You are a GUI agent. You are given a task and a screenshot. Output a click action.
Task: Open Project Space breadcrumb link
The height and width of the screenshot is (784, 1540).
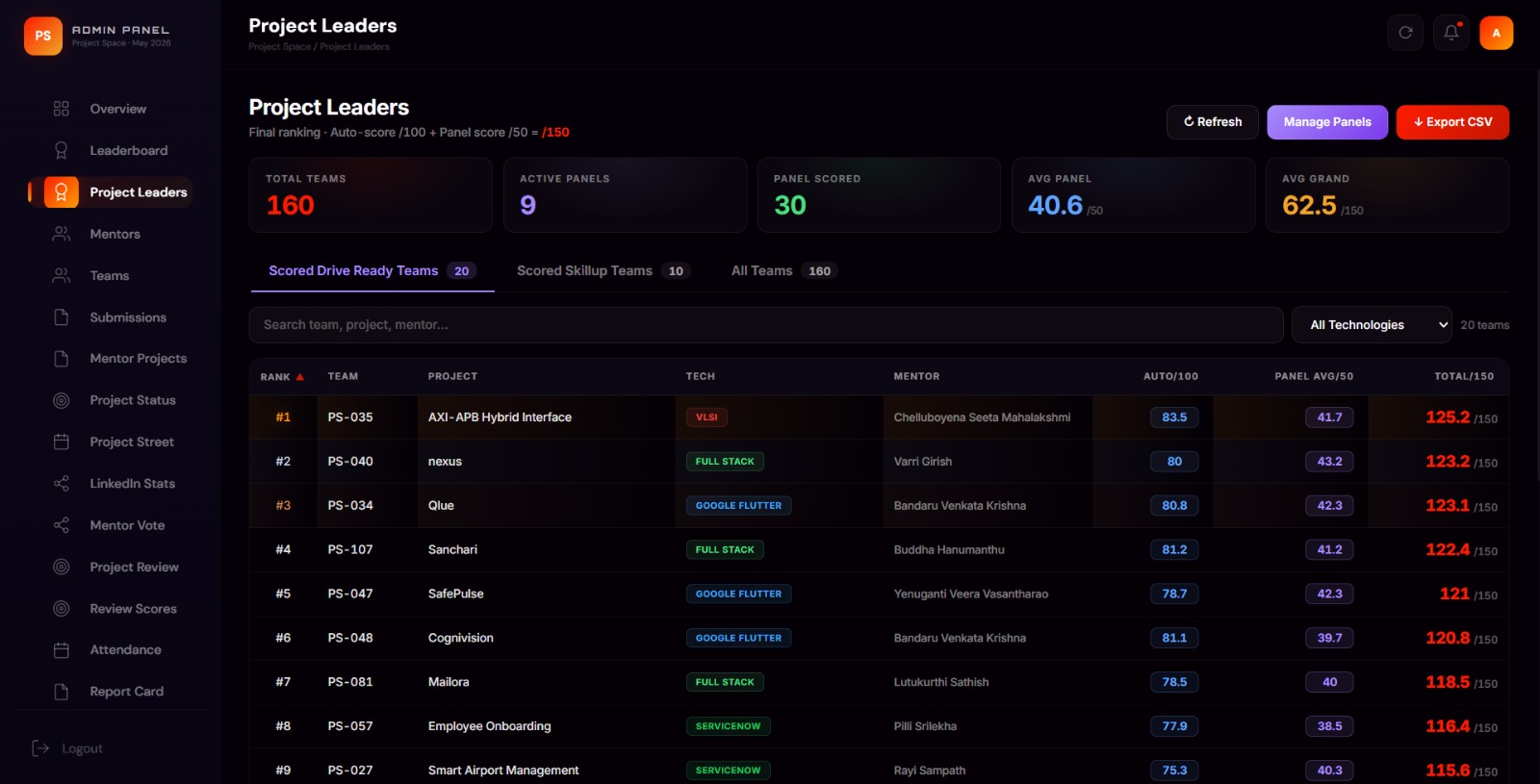279,47
